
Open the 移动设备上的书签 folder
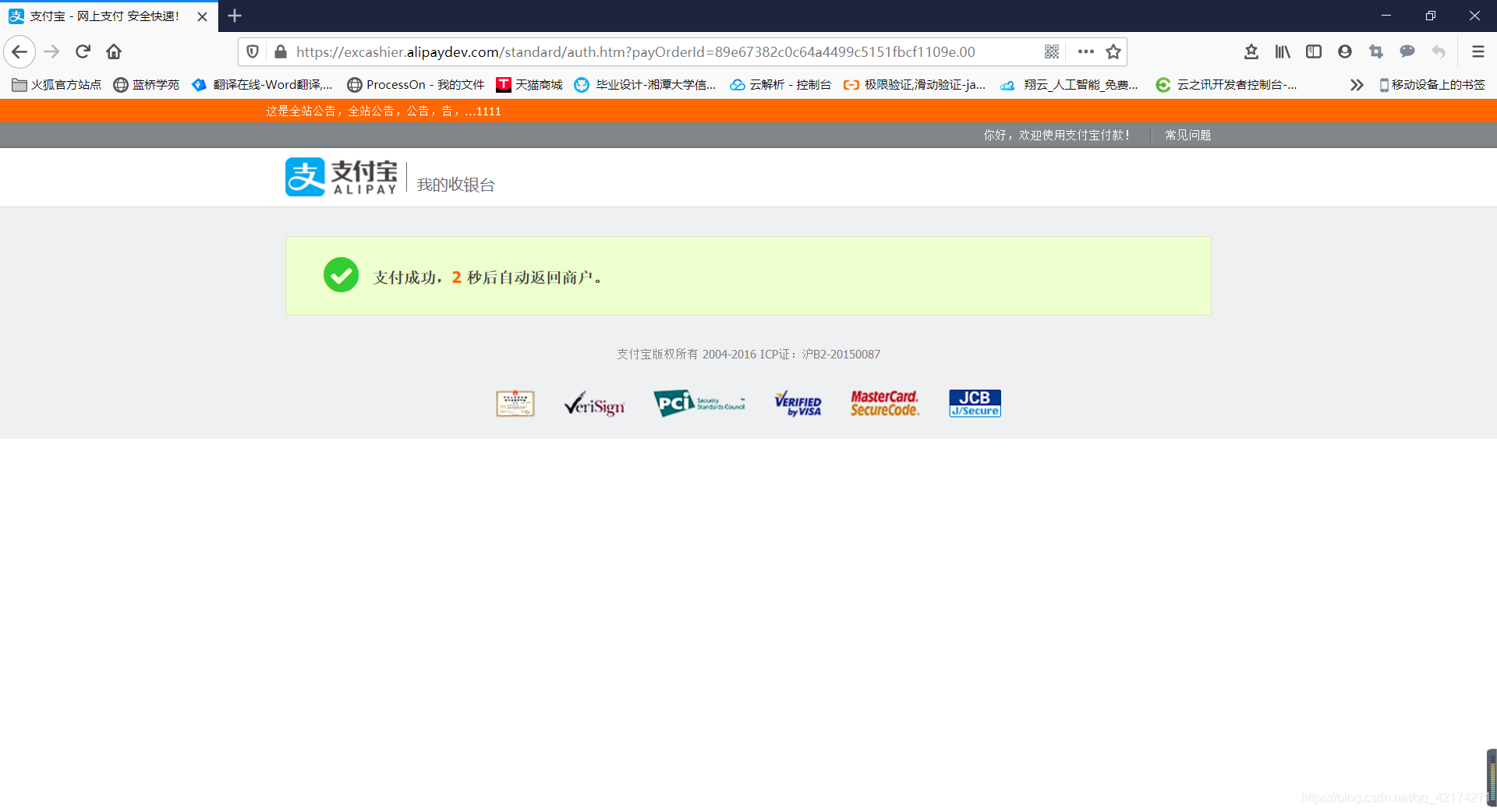1432,85
